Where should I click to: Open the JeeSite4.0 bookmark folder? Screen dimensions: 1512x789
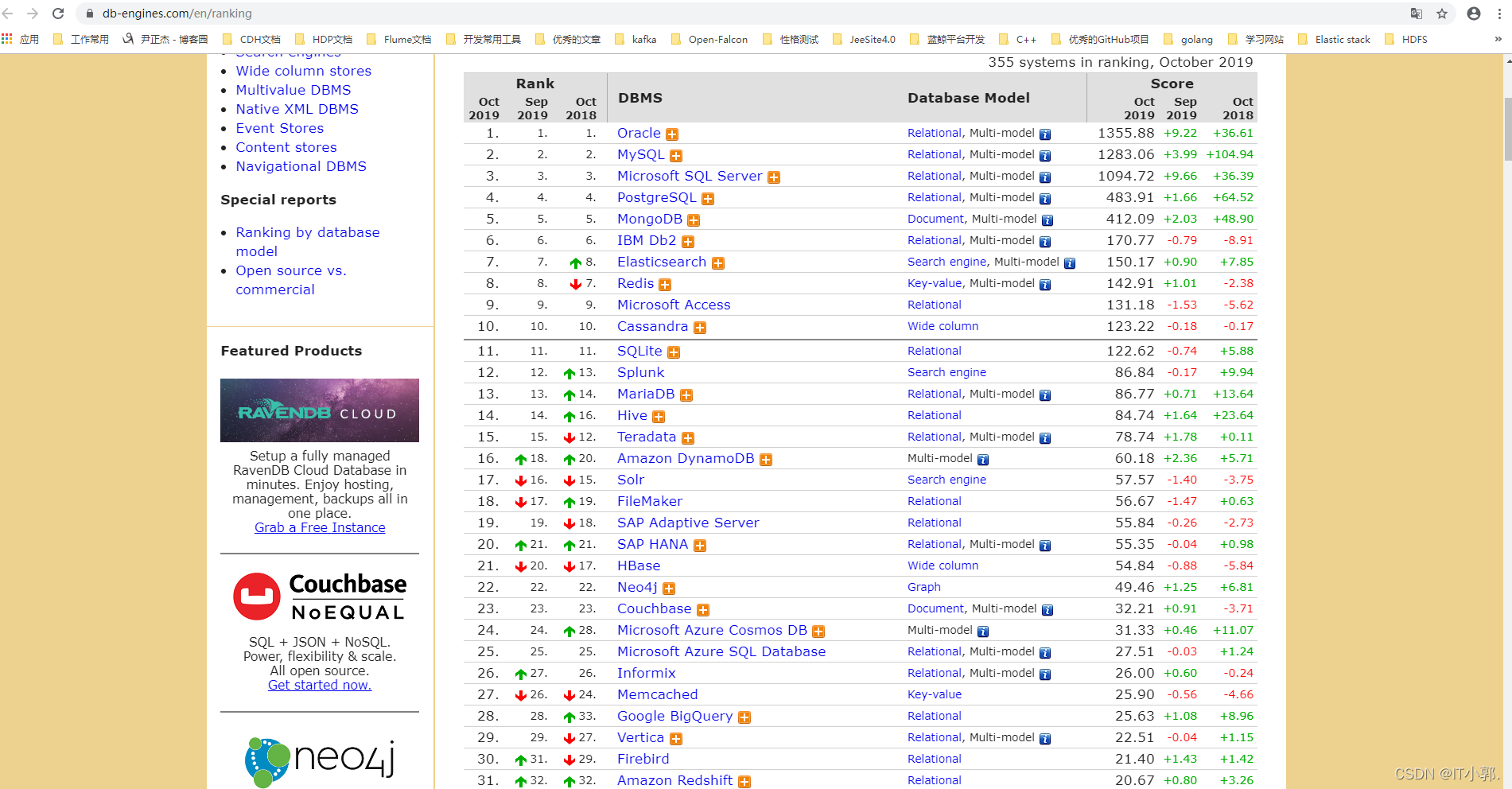pyautogui.click(x=864, y=39)
